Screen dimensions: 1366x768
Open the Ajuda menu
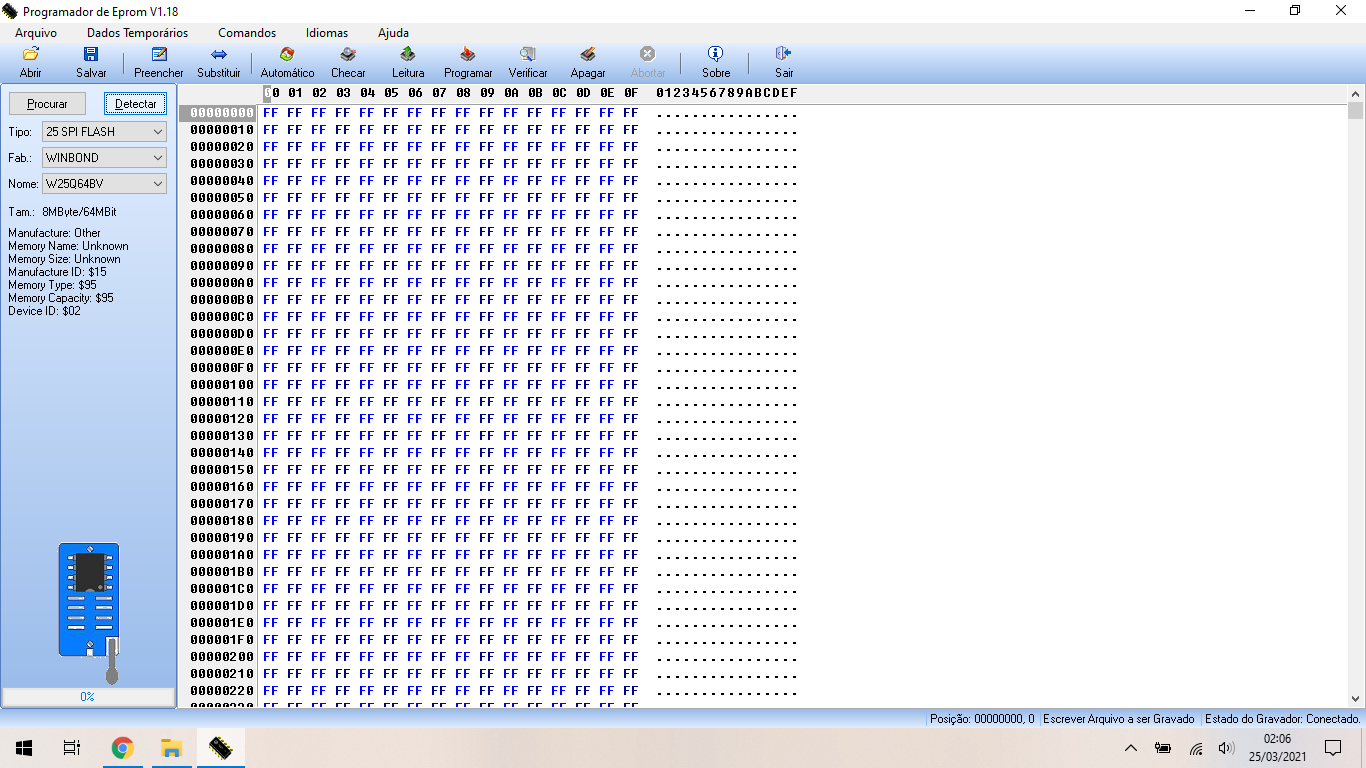[x=393, y=33]
